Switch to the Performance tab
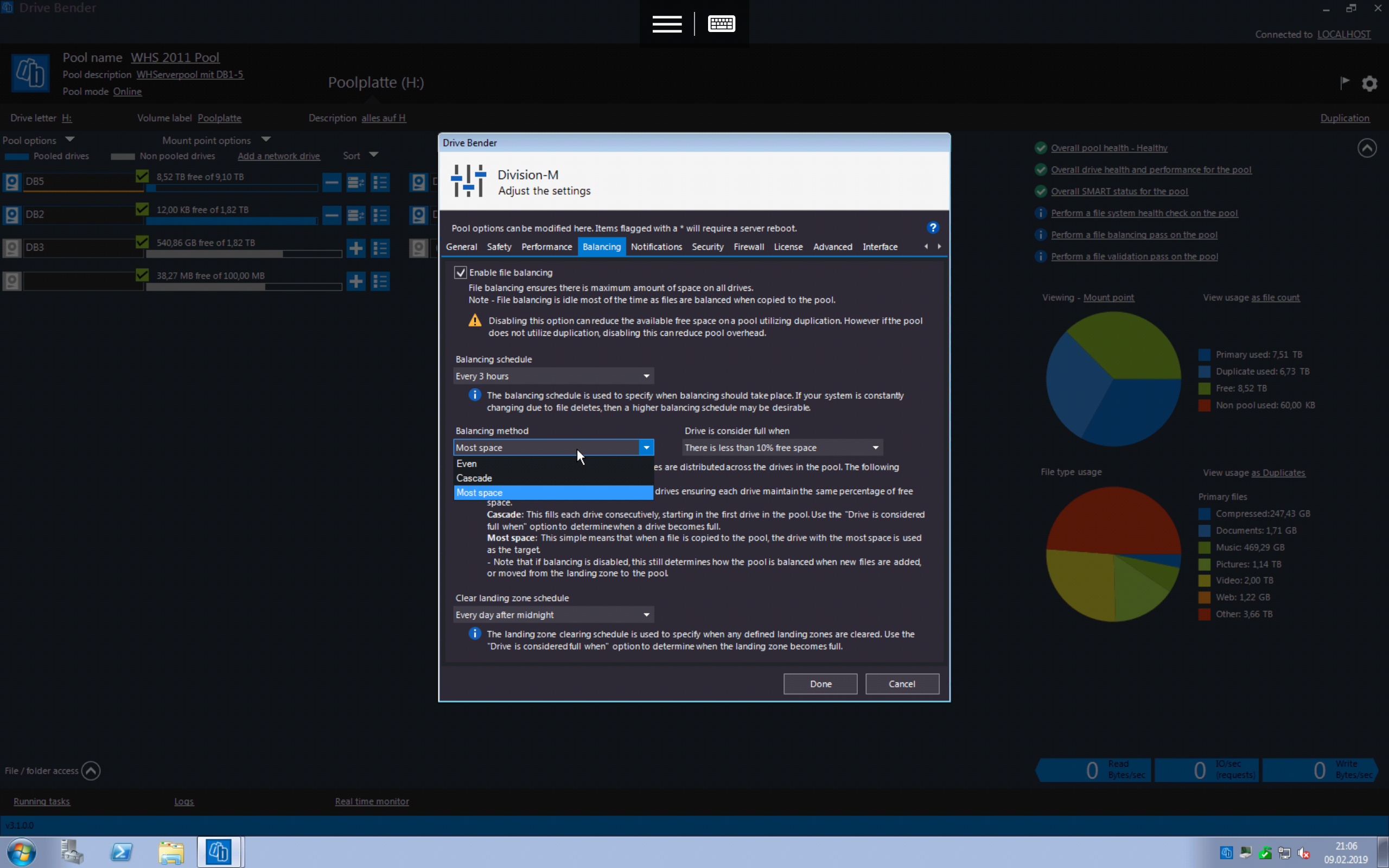The image size is (1389, 868). click(x=546, y=246)
